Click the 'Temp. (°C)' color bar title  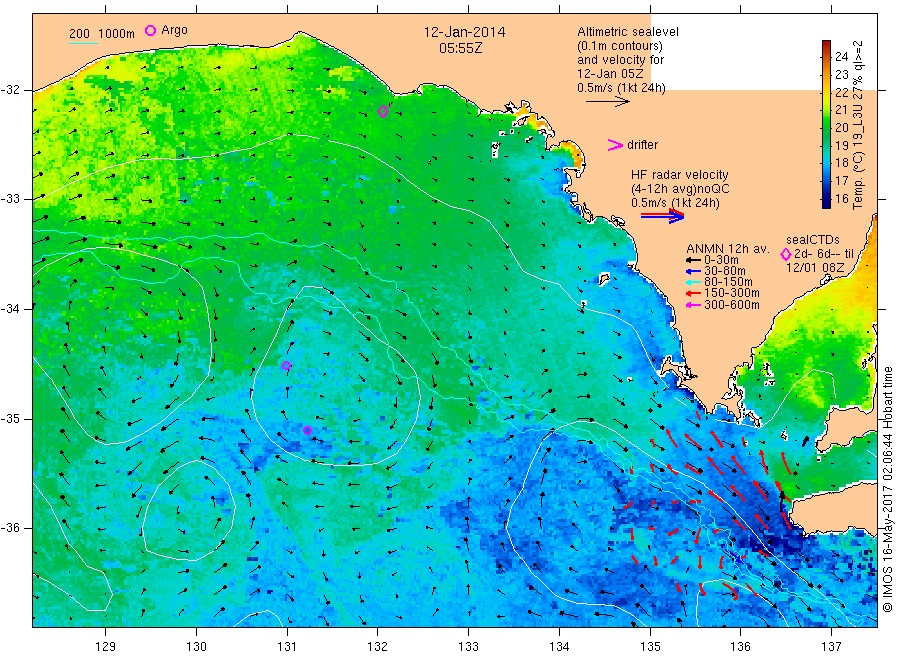(x=858, y=179)
